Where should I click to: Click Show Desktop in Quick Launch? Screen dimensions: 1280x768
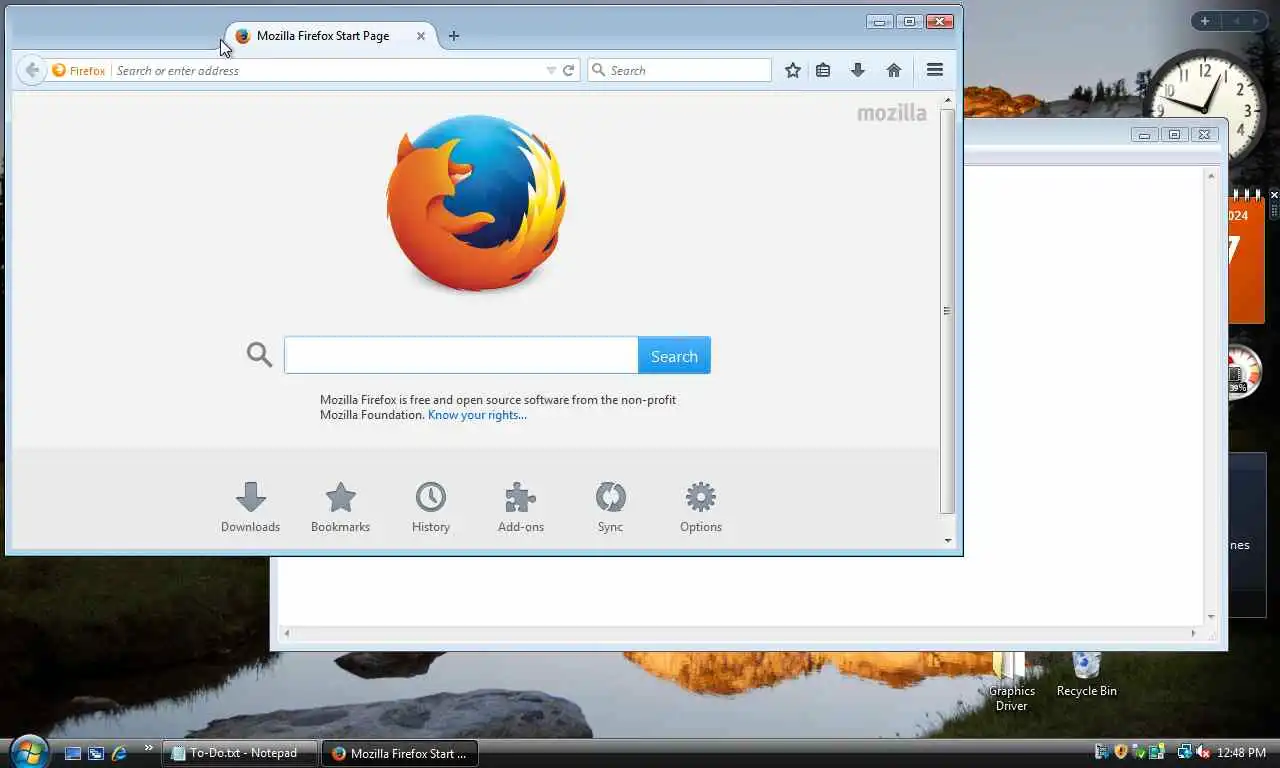click(x=73, y=753)
